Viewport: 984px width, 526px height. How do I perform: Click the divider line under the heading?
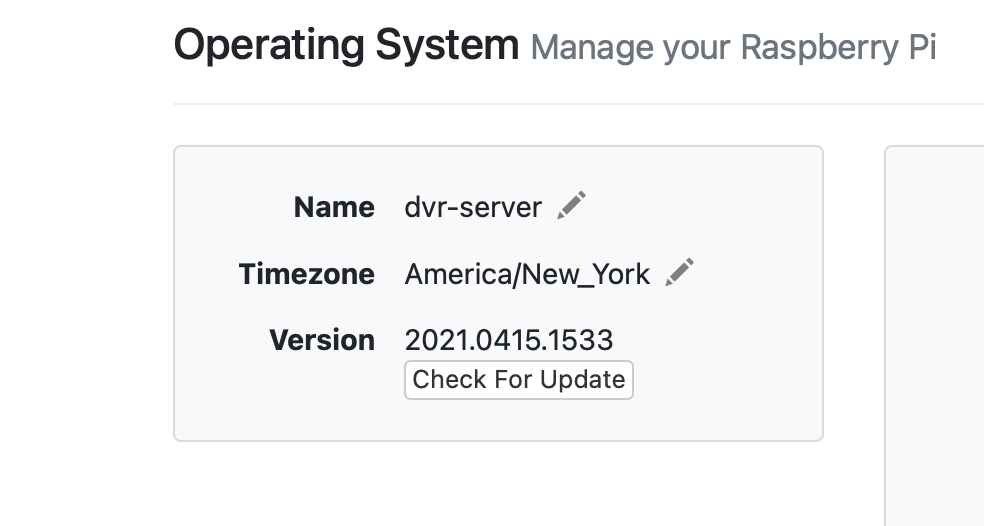[x=578, y=104]
